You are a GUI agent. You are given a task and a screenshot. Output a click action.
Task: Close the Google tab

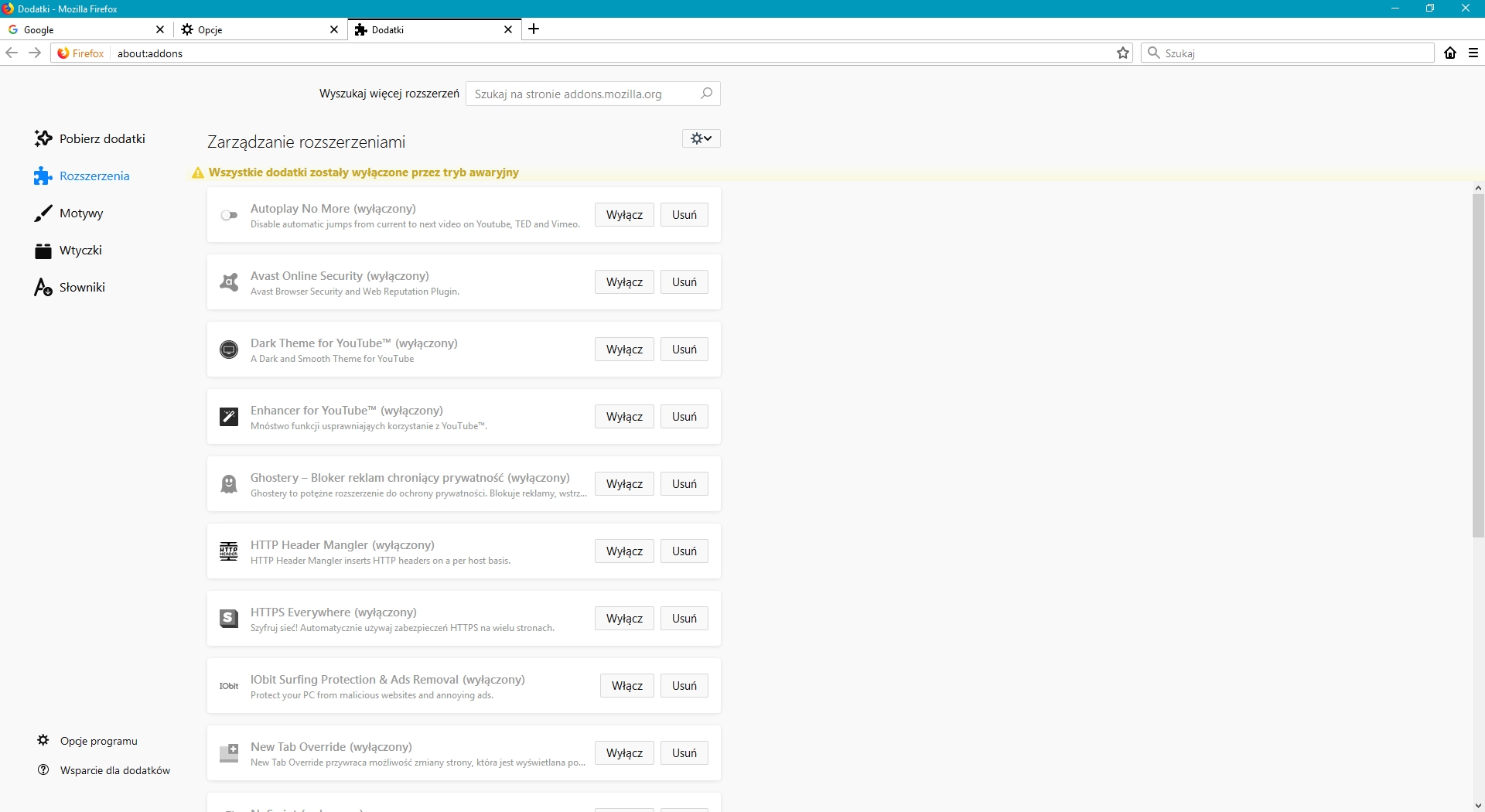[x=160, y=29]
